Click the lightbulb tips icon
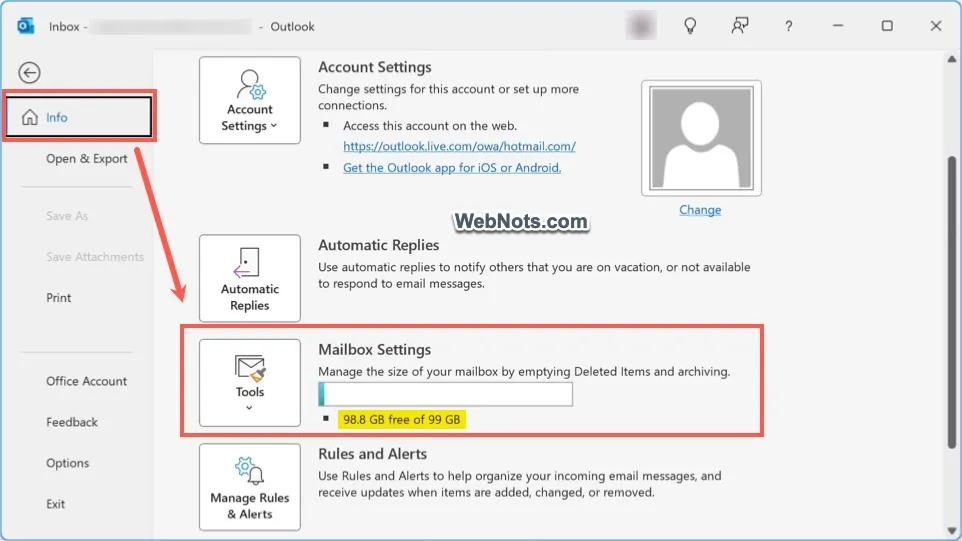 689,26
